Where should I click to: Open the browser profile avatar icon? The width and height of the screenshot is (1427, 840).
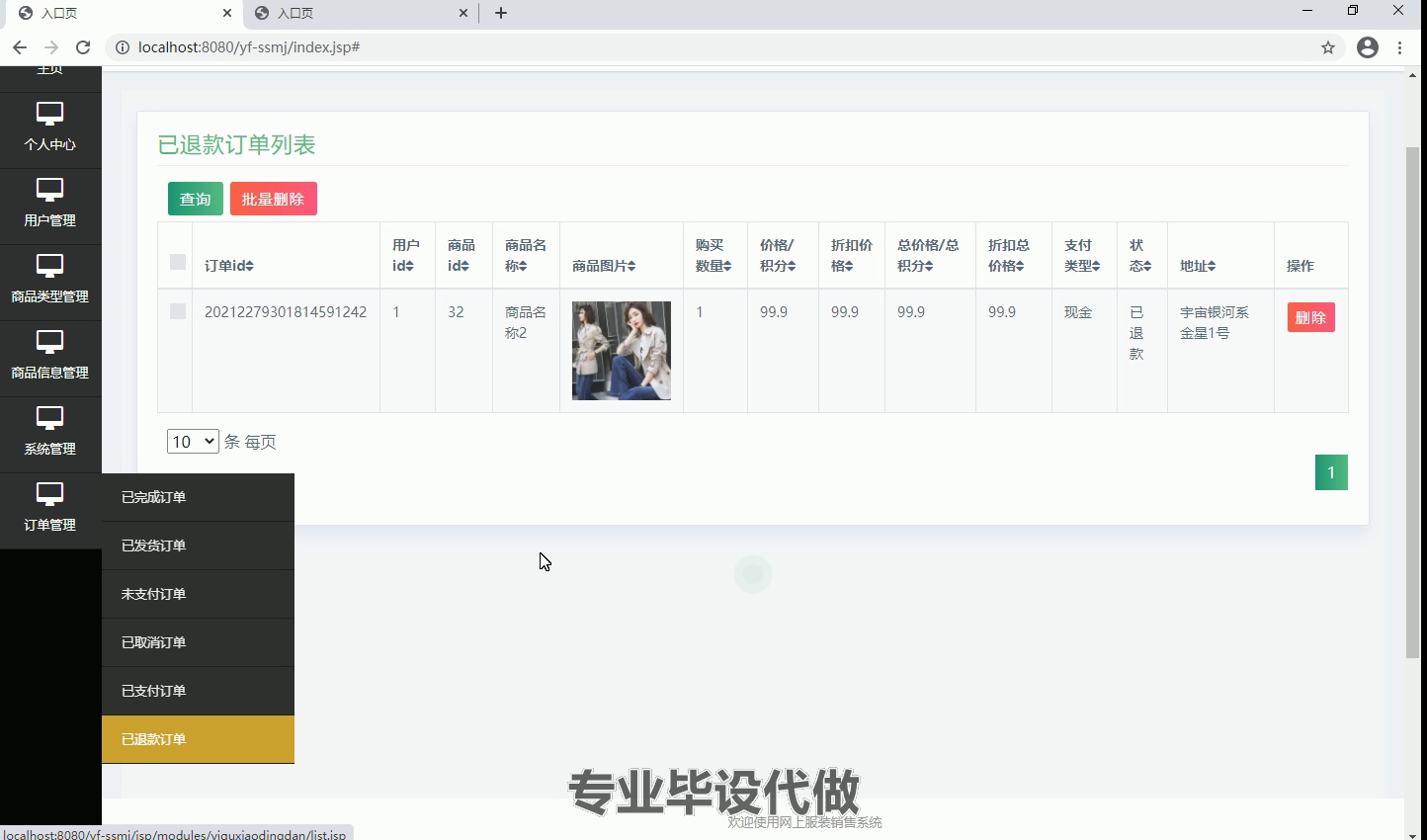click(x=1368, y=47)
